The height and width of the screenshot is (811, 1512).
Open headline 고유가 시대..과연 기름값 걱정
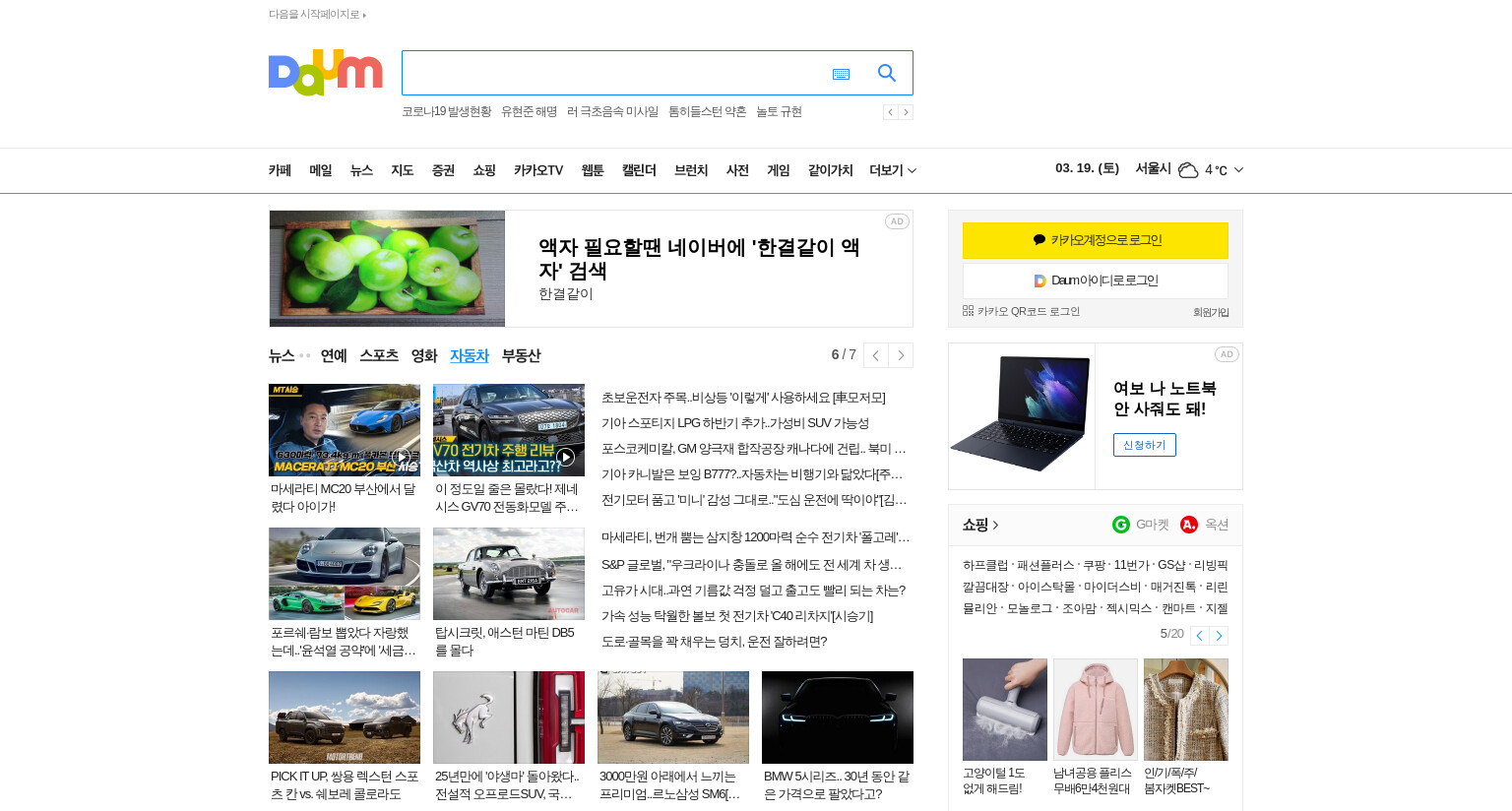click(x=753, y=591)
